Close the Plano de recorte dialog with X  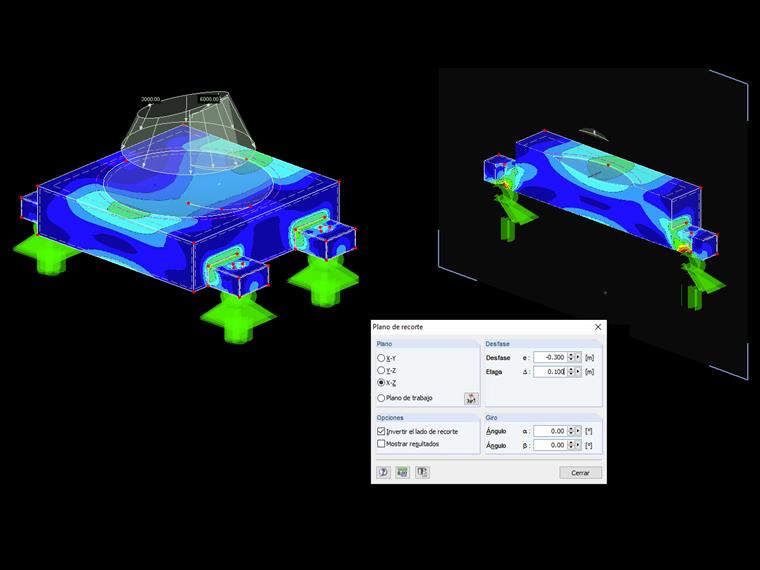click(598, 327)
